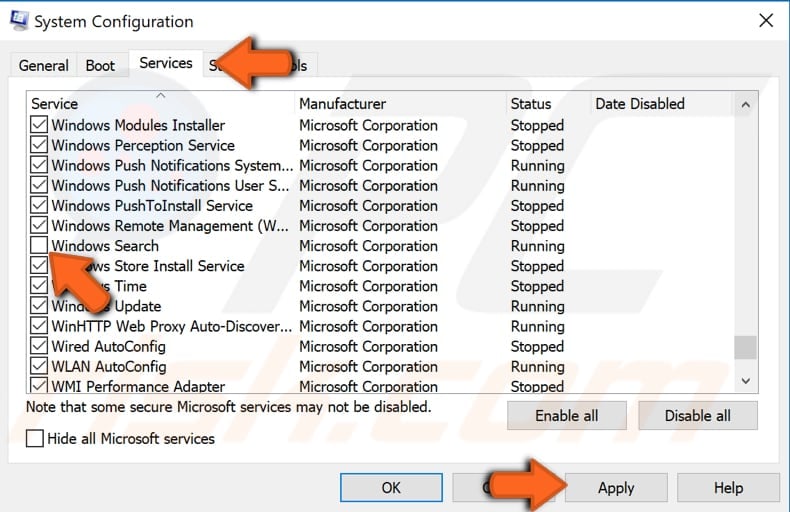
Task: Uncheck Windows Modules Installer service
Action: click(39, 124)
